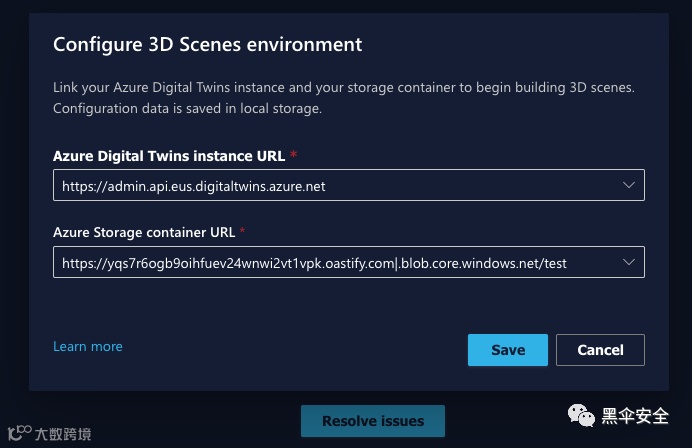This screenshot has width=692, height=448.
Task: Select the 黑伞安全 watermark text
Action: 635,414
